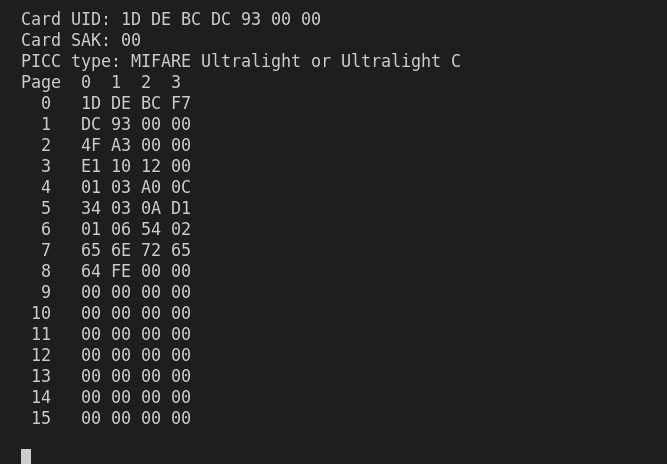The width and height of the screenshot is (667, 464).
Task: Click byte FE in page 8 row
Action: pyautogui.click(x=121, y=271)
